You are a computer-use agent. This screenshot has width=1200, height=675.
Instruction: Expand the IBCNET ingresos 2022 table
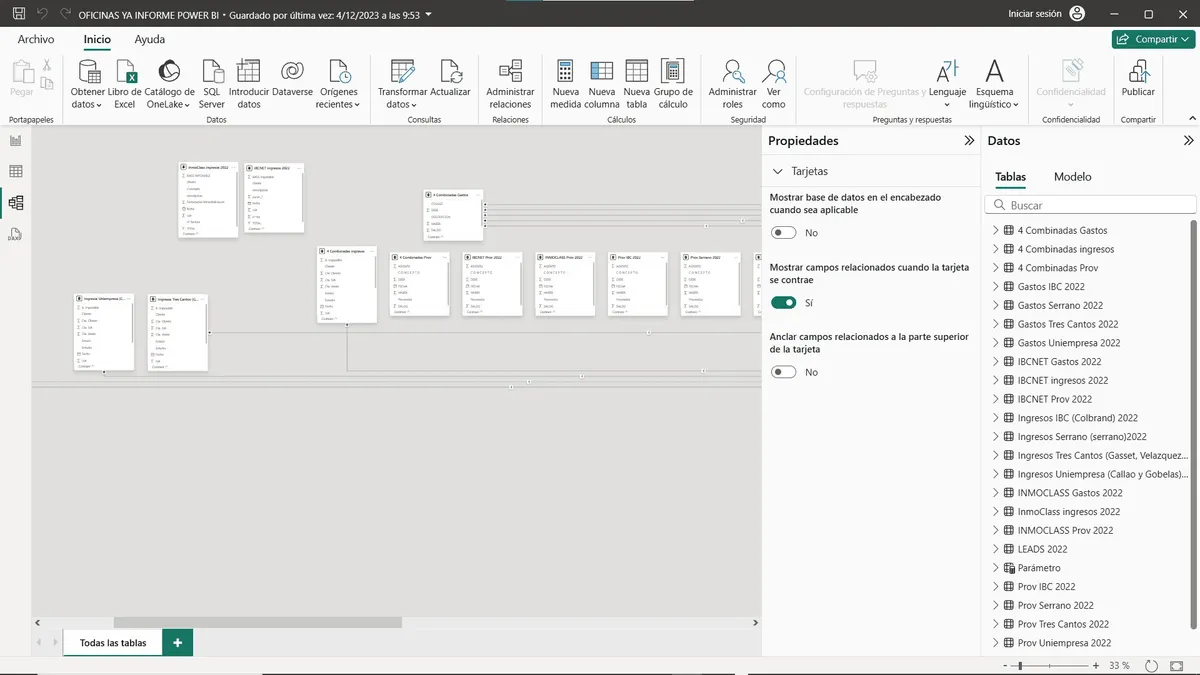click(x=995, y=380)
